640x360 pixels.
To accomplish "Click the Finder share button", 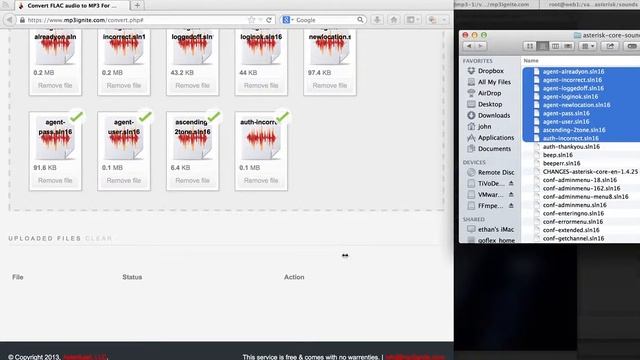I will coord(610,46).
